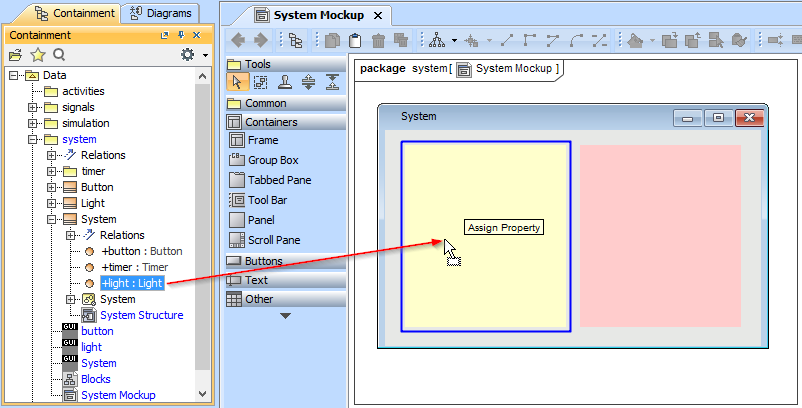Select the '+timer : Timer' property
This screenshot has height=408, width=802.
[135, 267]
